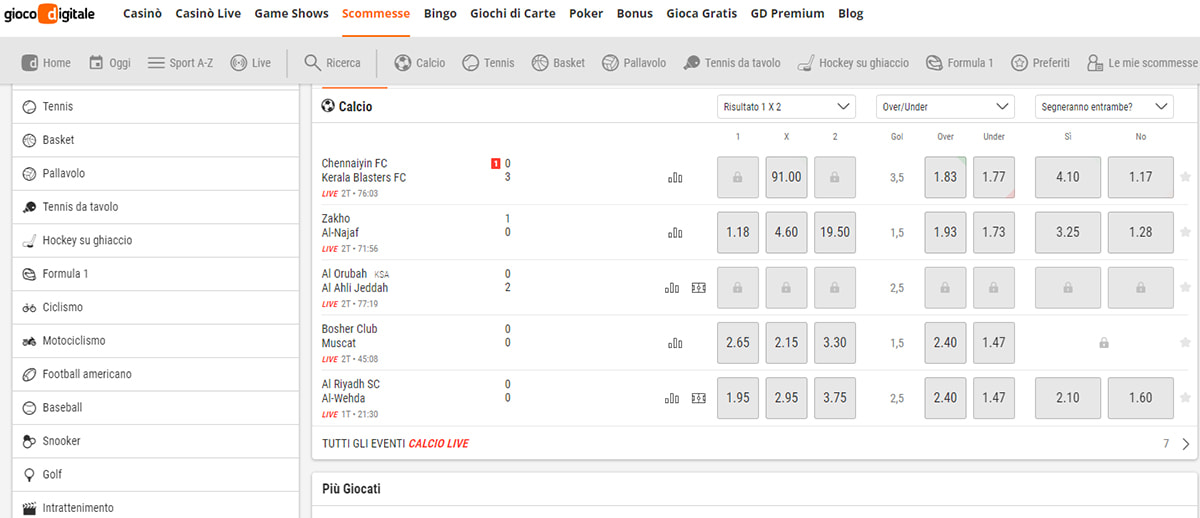Open stats icon for Al Riyadh SC match
The height and width of the screenshot is (518, 1200).
point(672,398)
